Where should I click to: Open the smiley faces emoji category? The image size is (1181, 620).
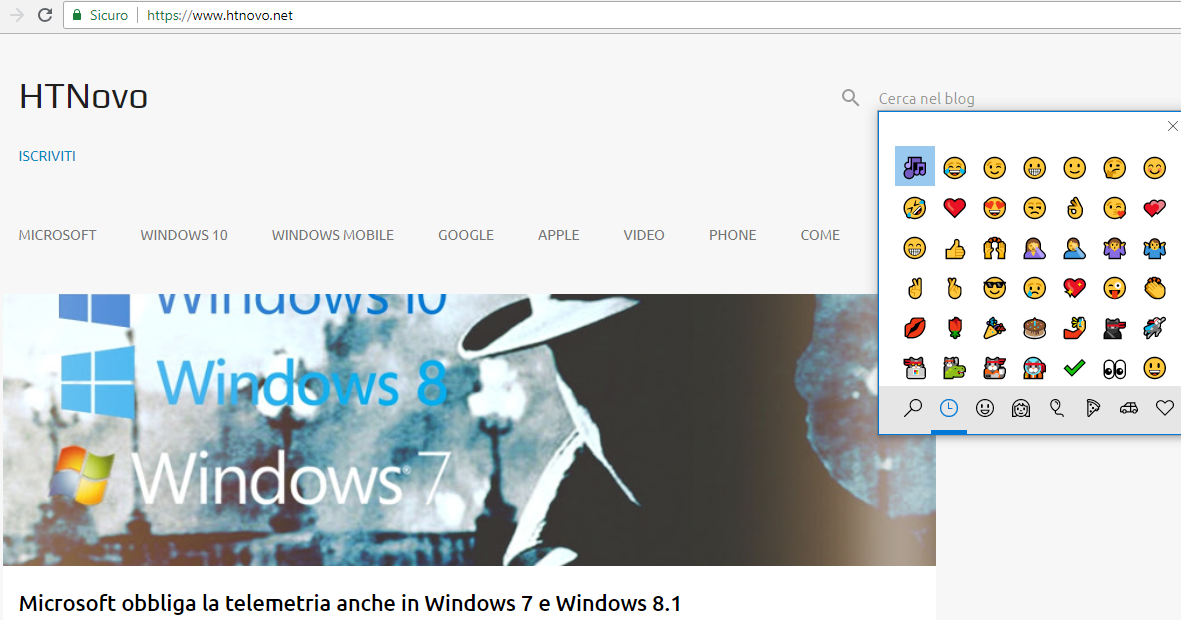click(984, 408)
